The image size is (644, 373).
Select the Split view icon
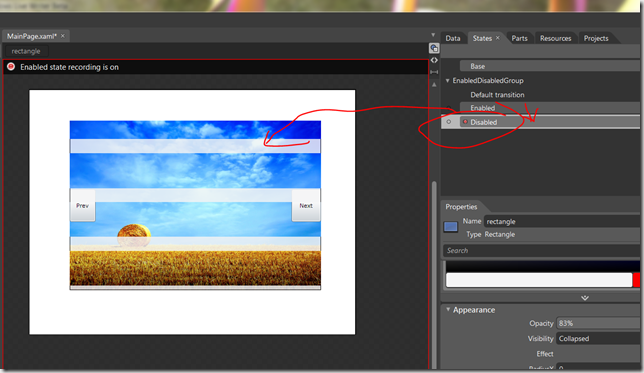tap(434, 72)
